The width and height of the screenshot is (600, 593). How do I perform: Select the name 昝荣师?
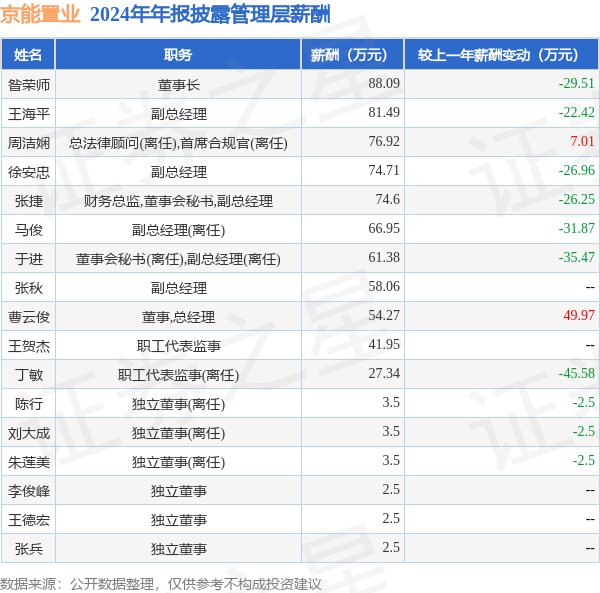coord(29,85)
